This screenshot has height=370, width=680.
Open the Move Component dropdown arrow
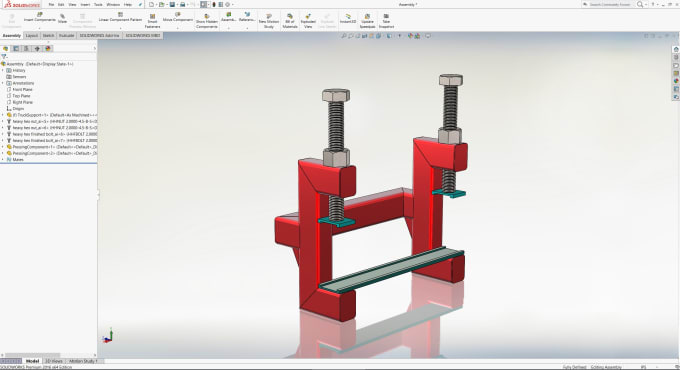point(177,28)
